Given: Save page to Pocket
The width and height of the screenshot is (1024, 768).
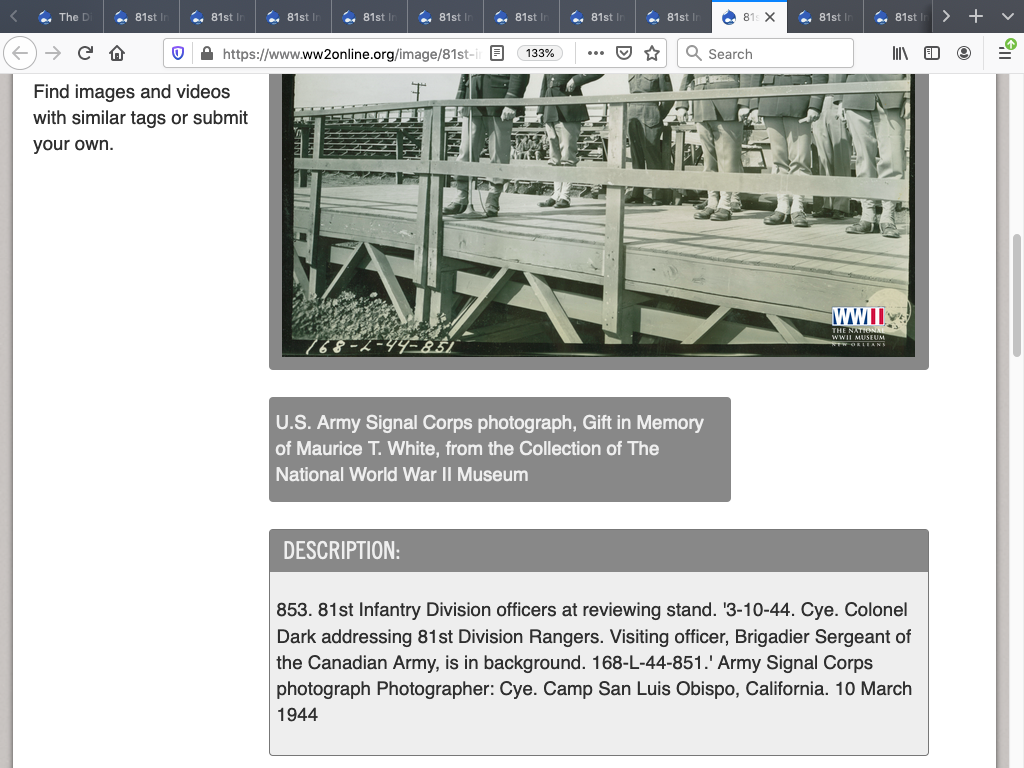Looking at the screenshot, I should point(624,53).
